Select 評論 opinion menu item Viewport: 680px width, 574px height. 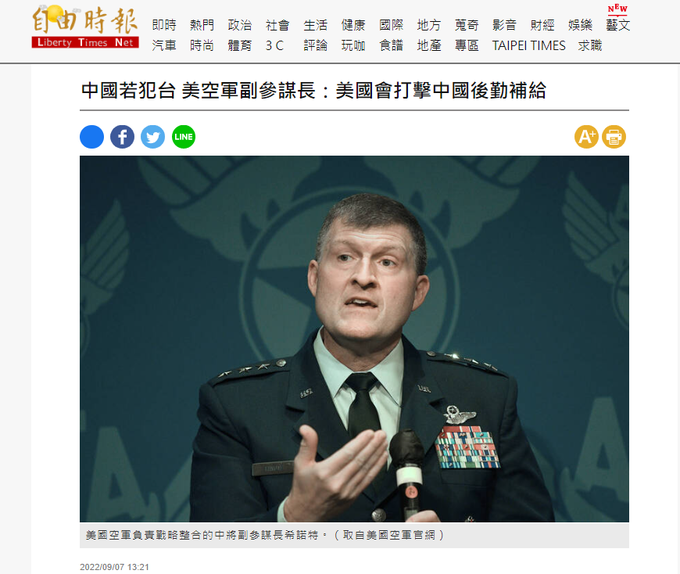click(x=315, y=46)
